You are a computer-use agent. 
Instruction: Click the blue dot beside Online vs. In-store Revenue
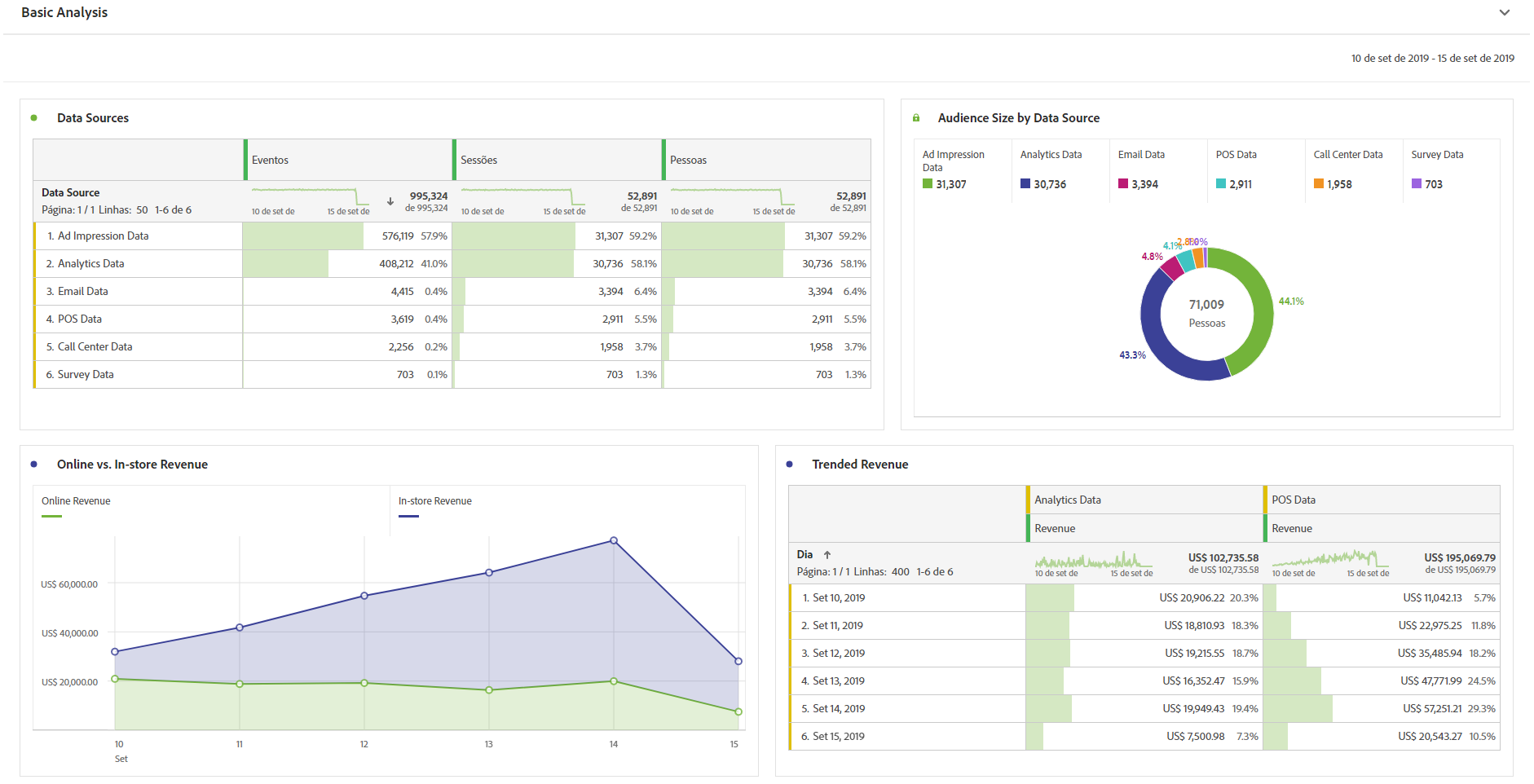tap(33, 465)
